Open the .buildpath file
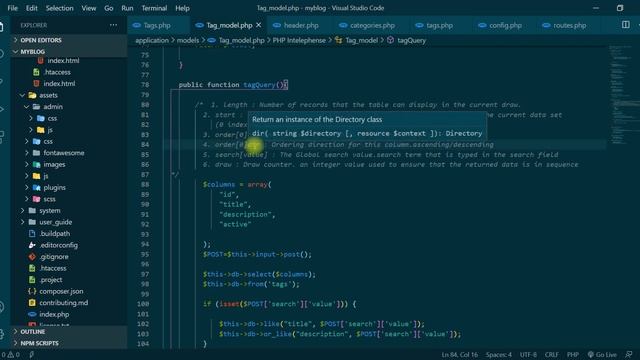The height and width of the screenshot is (360, 640). (55, 233)
